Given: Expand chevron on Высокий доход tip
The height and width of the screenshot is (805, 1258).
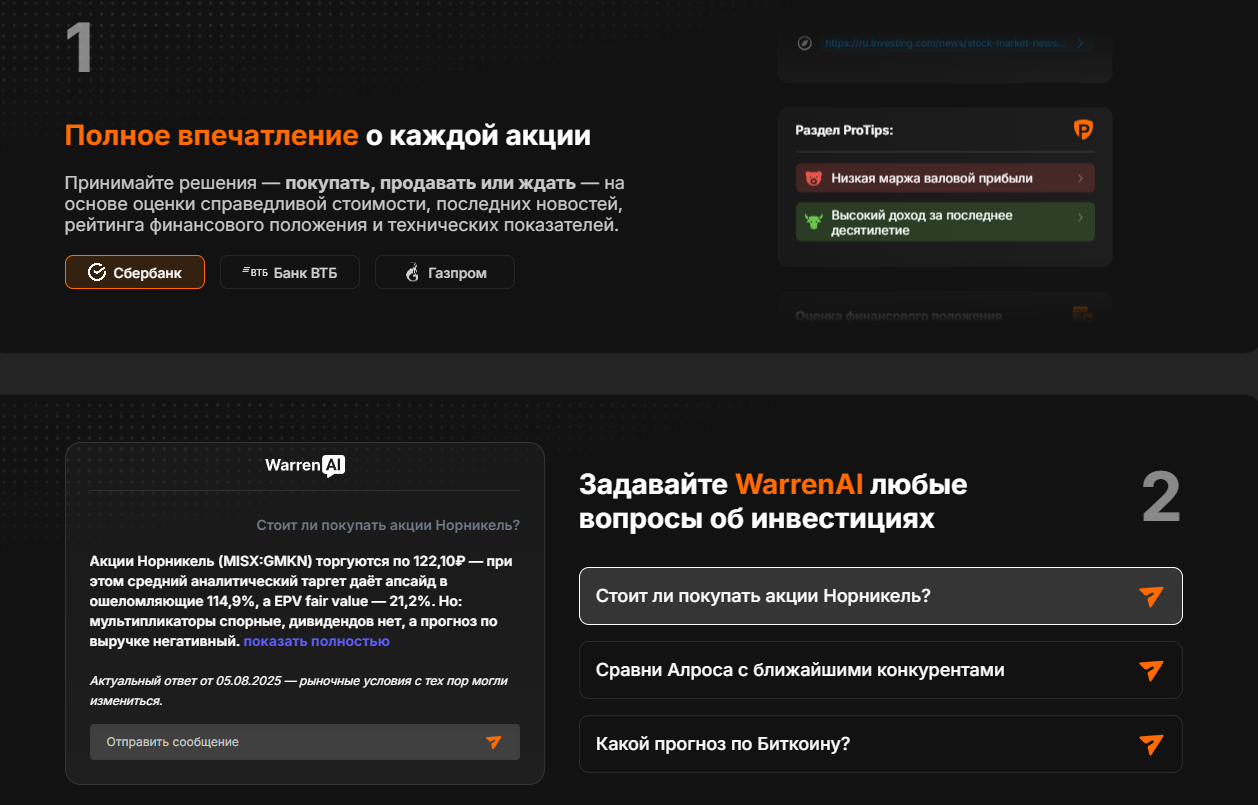Looking at the screenshot, I should [x=1080, y=217].
